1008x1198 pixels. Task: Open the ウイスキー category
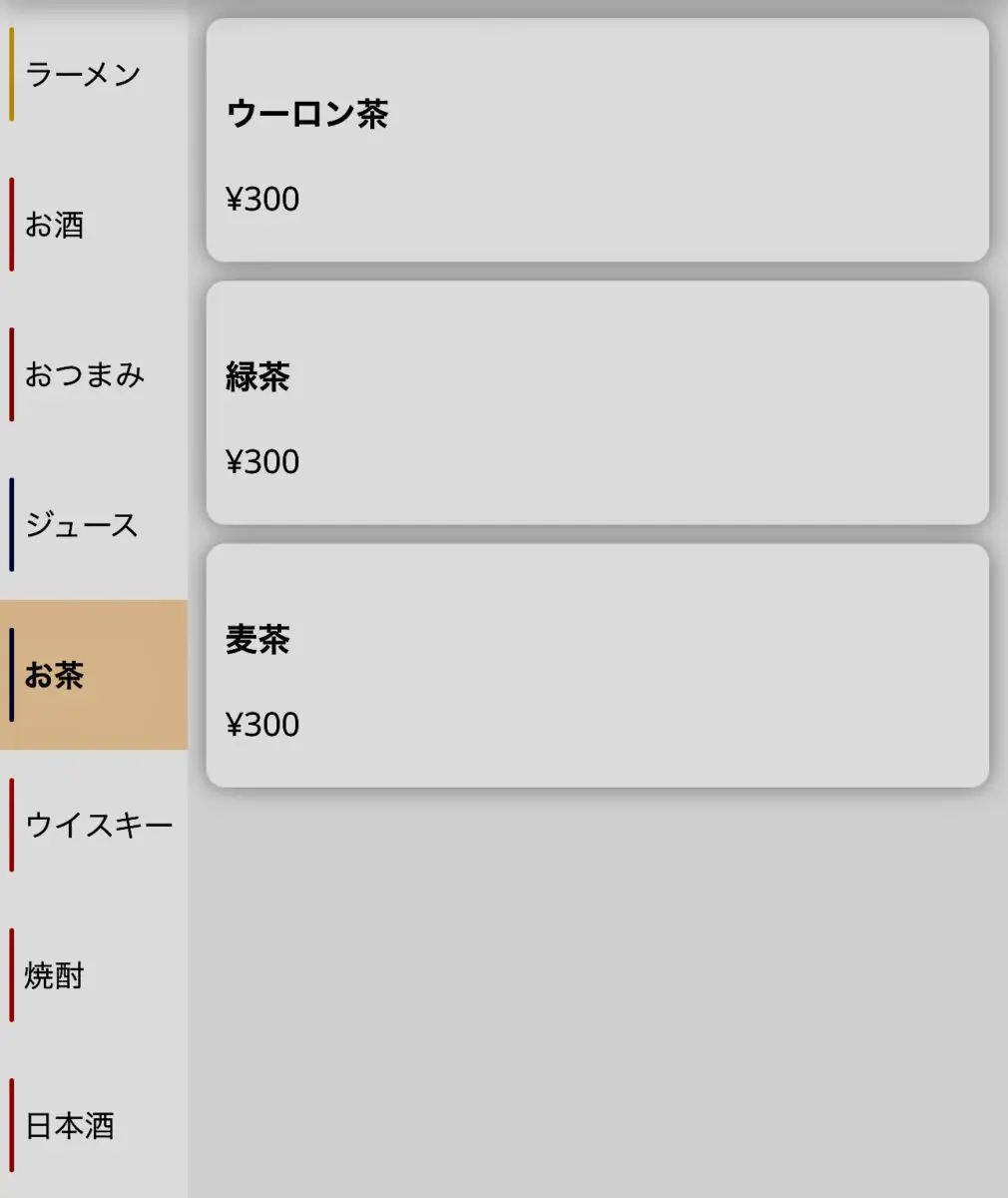pos(94,825)
